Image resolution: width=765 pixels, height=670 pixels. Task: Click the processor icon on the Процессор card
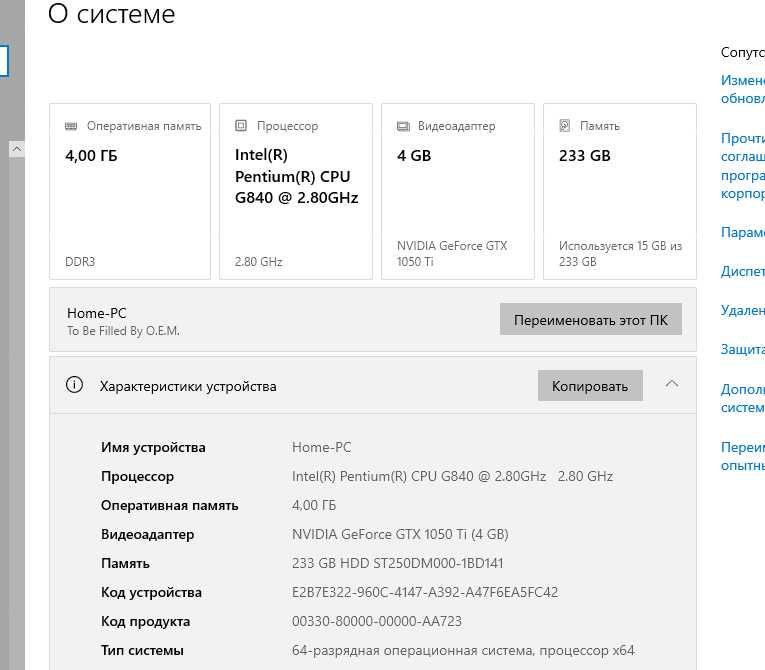[241, 126]
